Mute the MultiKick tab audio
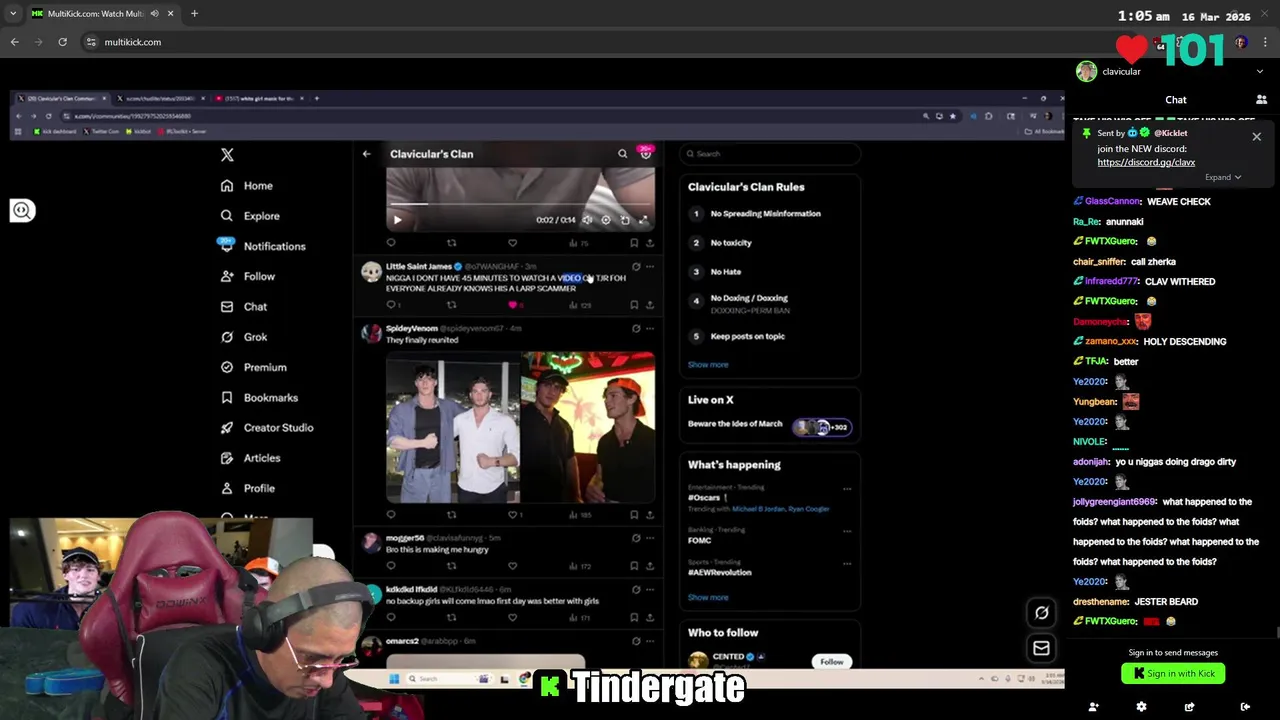This screenshot has height=720, width=1280. pyautogui.click(x=154, y=14)
